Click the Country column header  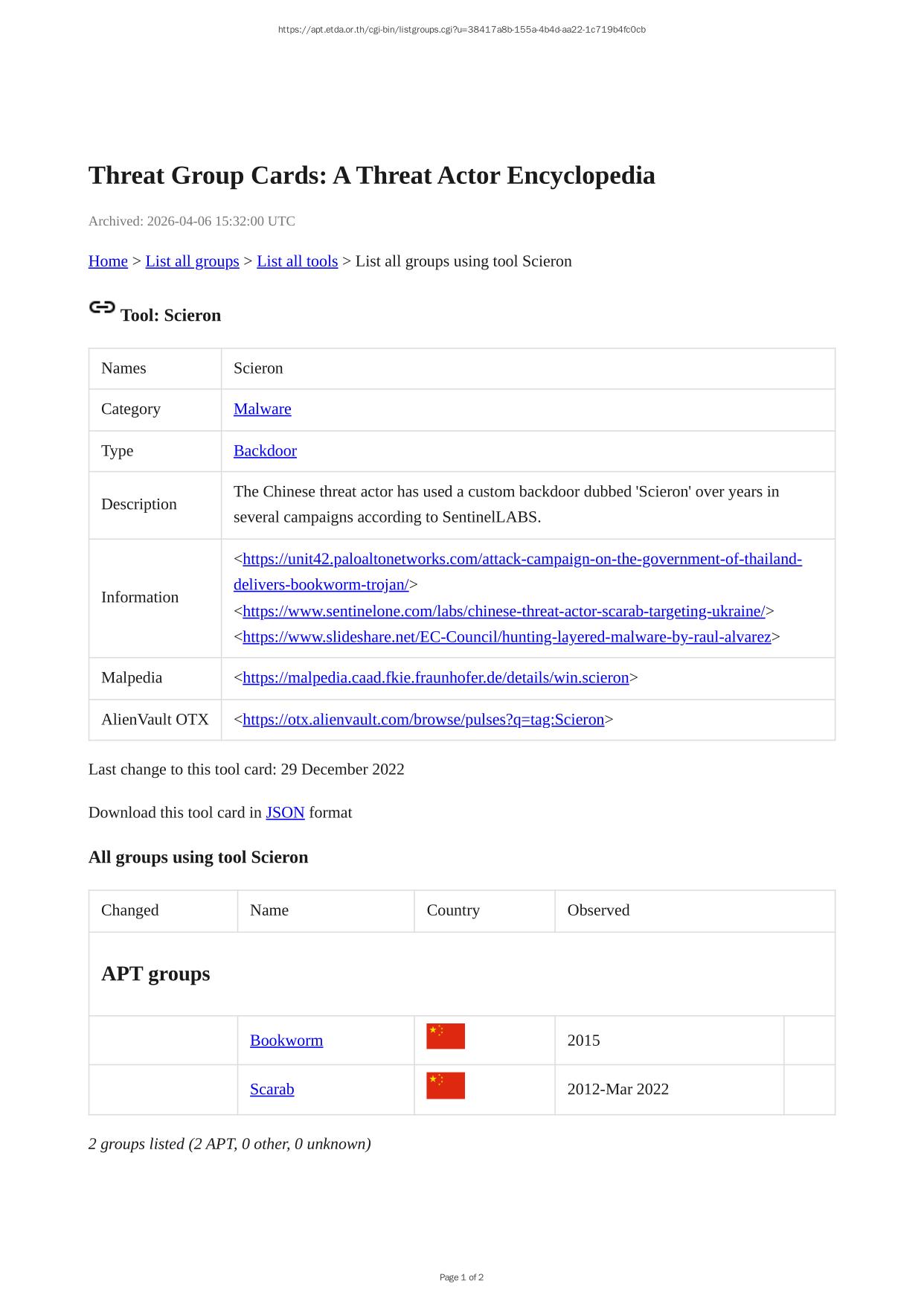[453, 910]
